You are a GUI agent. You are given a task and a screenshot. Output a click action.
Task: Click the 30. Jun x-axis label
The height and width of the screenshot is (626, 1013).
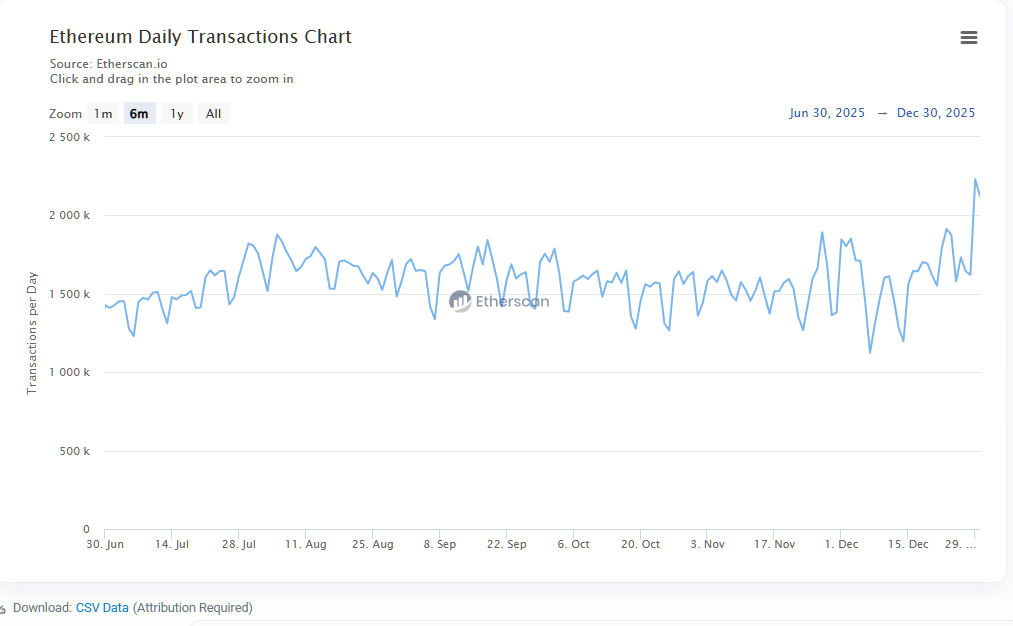click(x=103, y=544)
